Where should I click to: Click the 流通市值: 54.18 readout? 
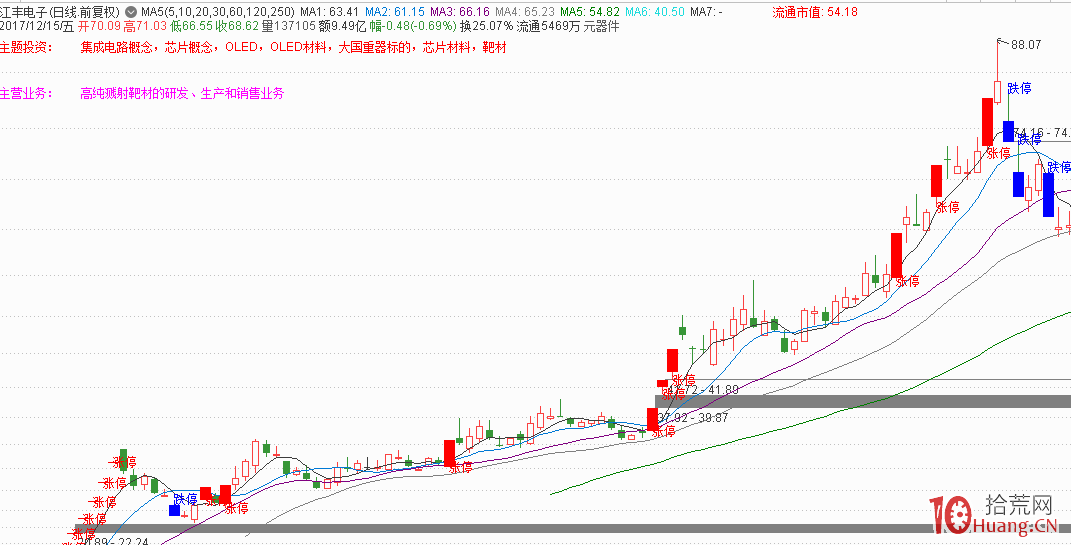tap(814, 12)
